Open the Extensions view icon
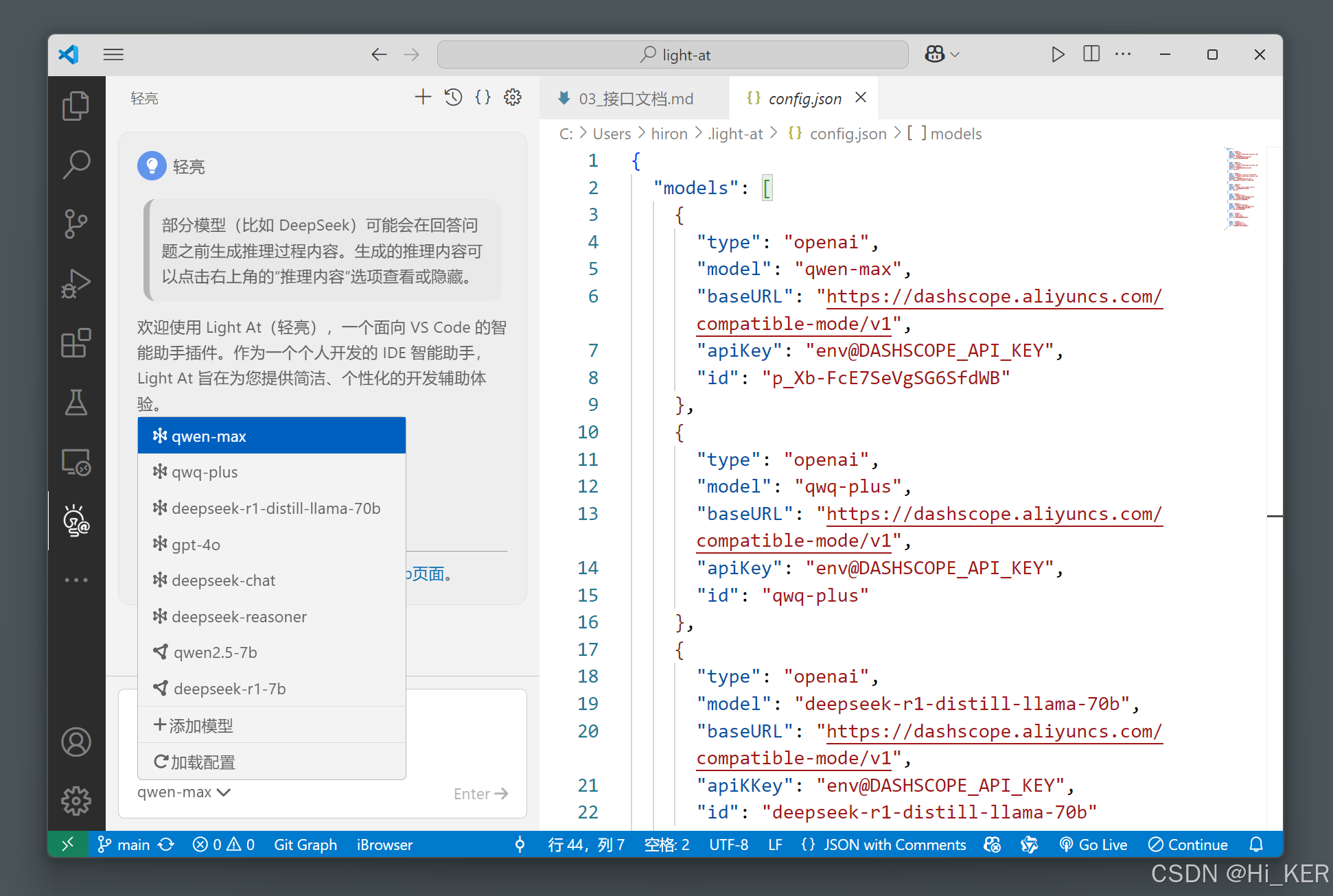 [76, 343]
